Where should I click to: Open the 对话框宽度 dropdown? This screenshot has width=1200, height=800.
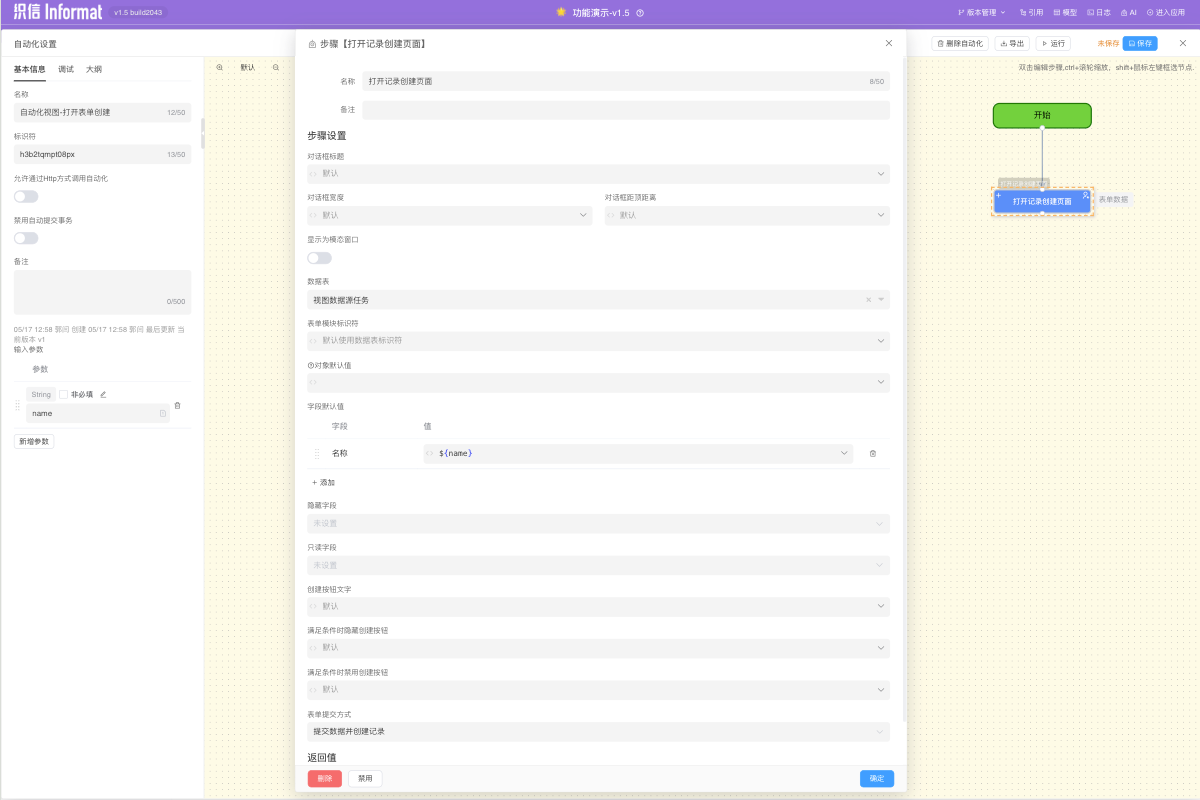pyautogui.click(x=449, y=215)
